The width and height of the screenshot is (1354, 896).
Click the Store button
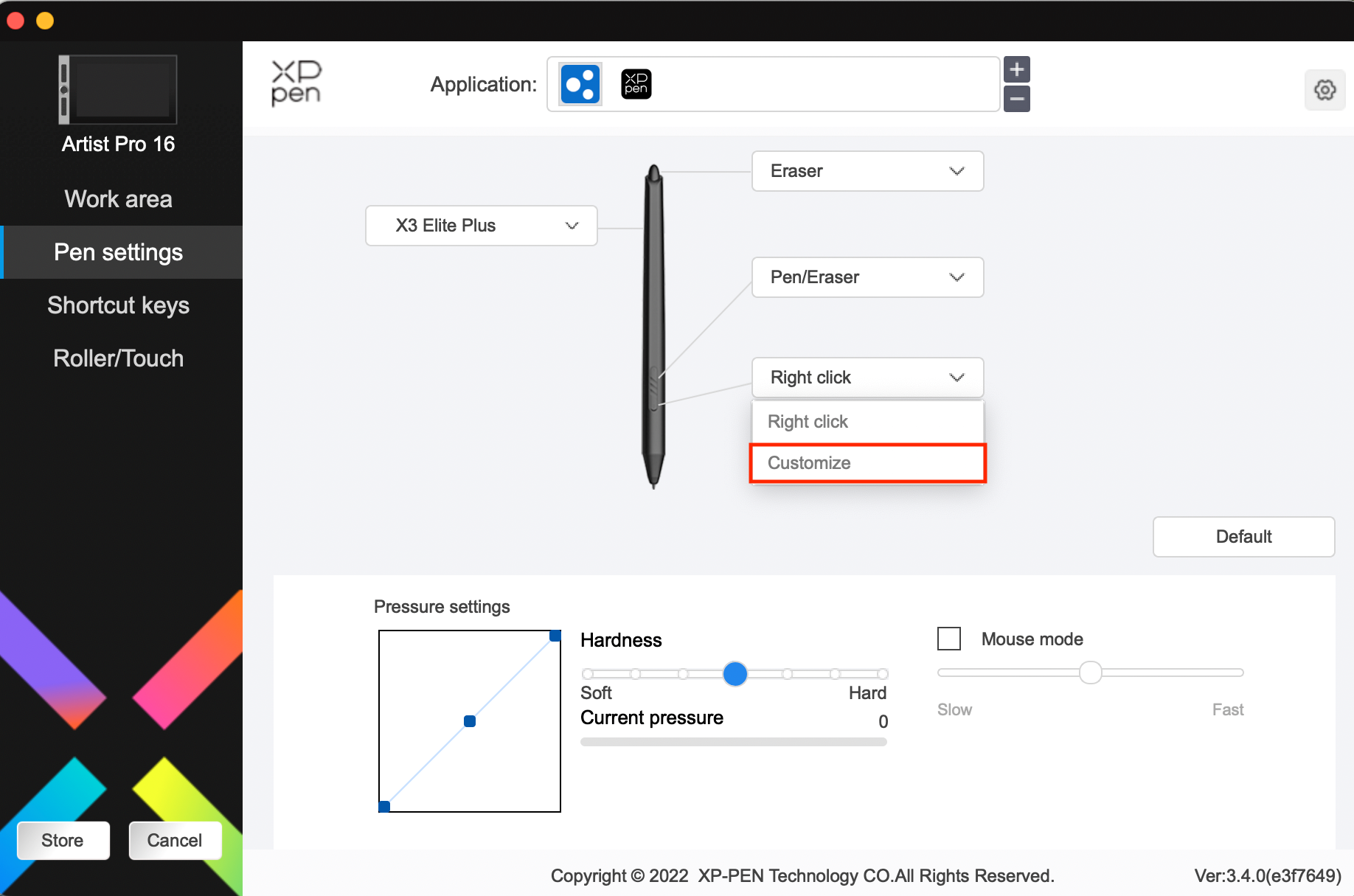click(63, 841)
